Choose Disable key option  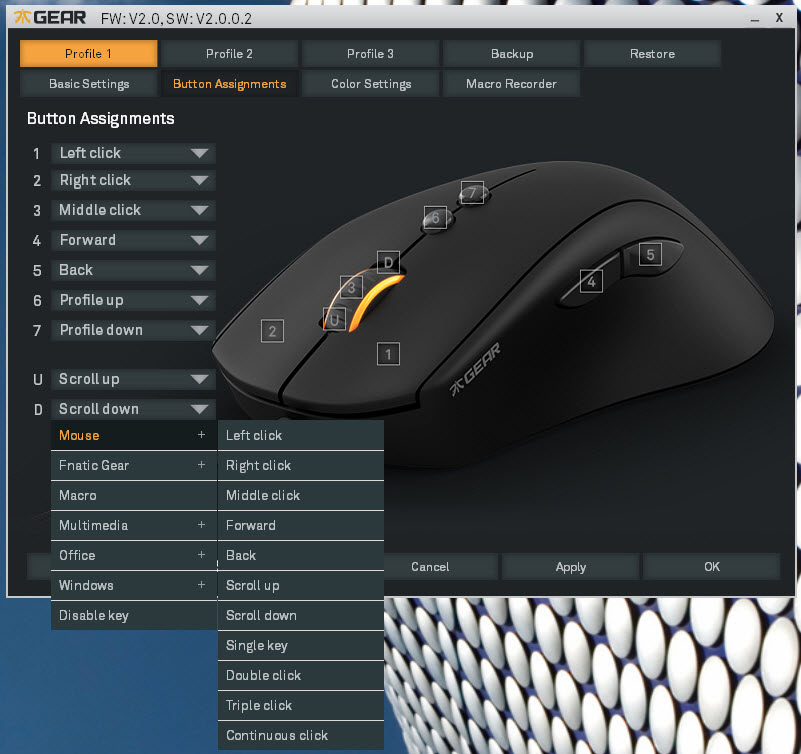[134, 616]
